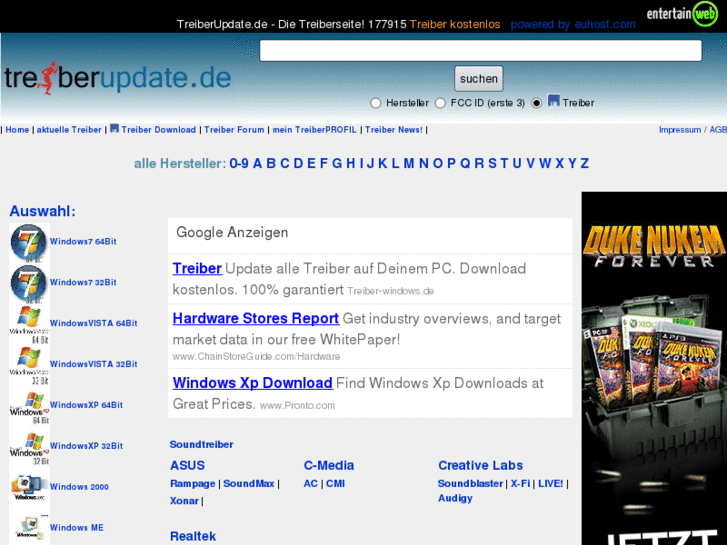Open the C-Media manufacturer link

point(329,465)
